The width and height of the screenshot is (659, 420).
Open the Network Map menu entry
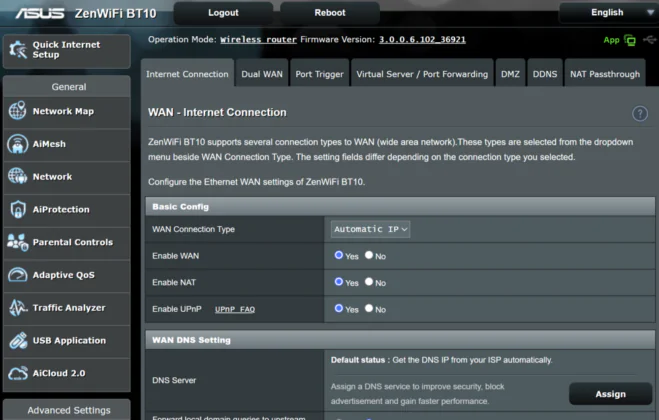coord(67,111)
